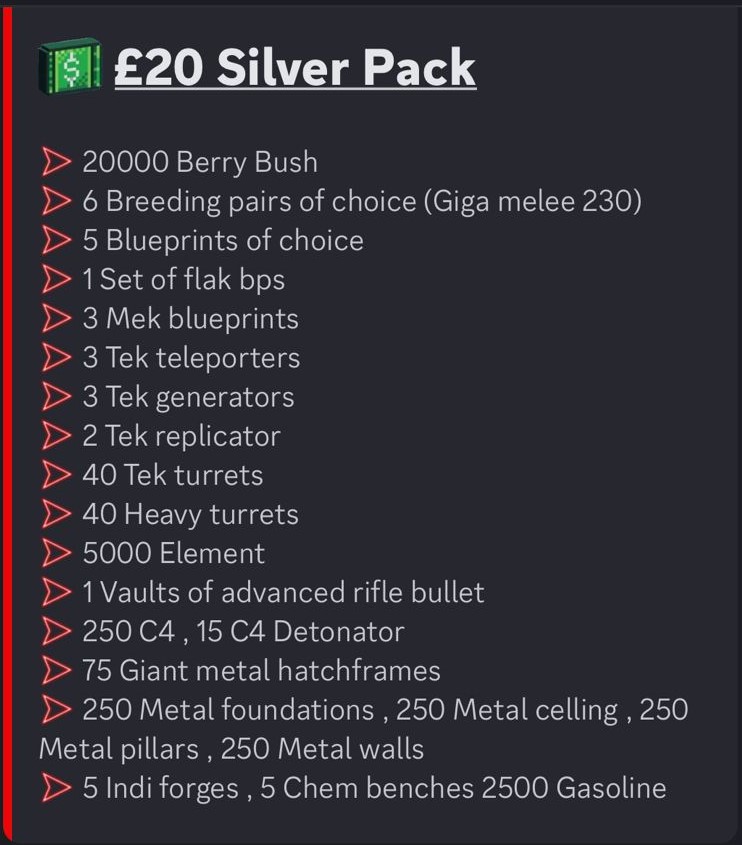Click the arrow next to 5 Blueprints of choice
This screenshot has width=742, height=845.
[x=56, y=240]
